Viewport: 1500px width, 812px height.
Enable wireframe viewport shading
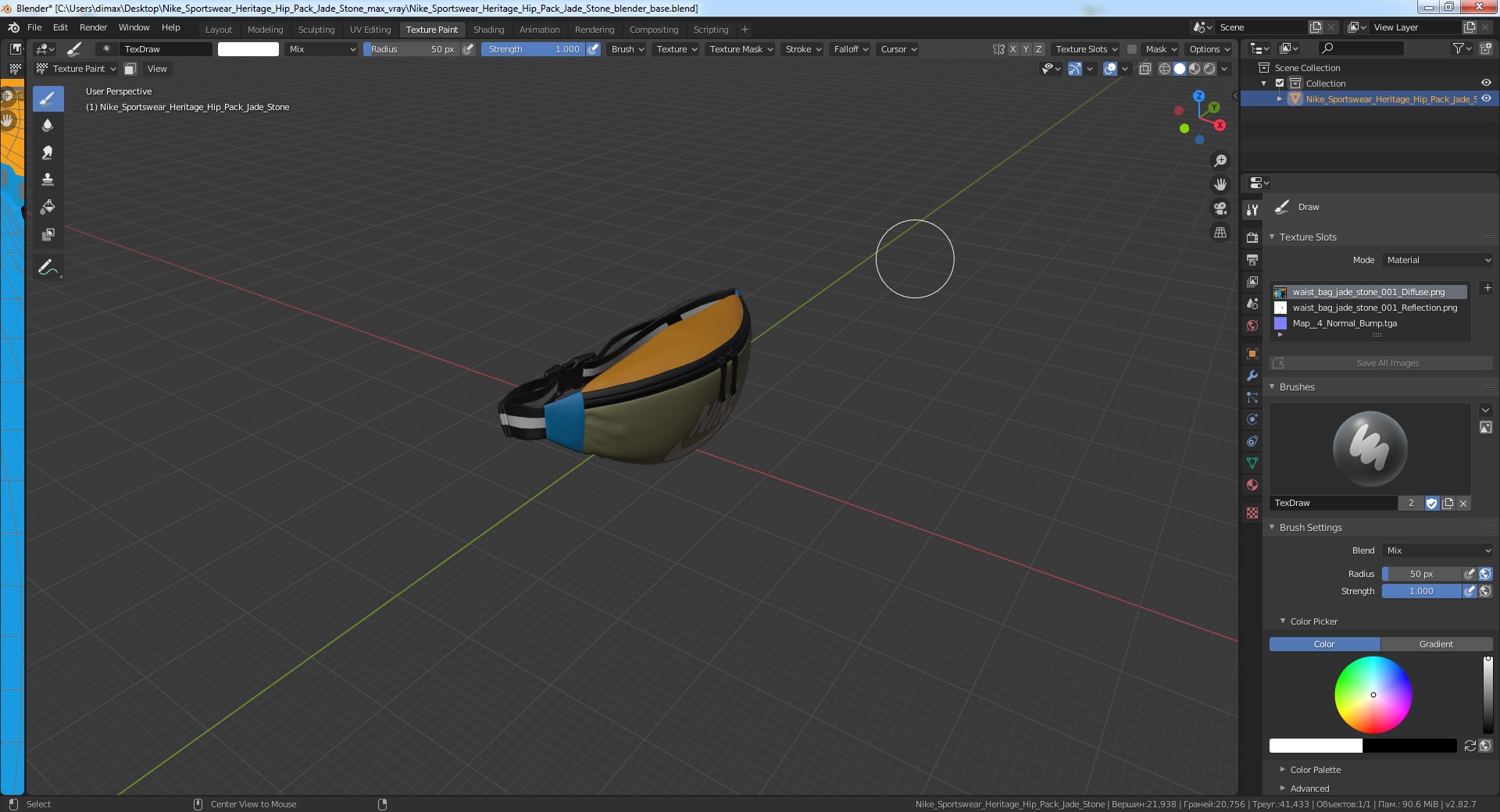tap(1164, 69)
